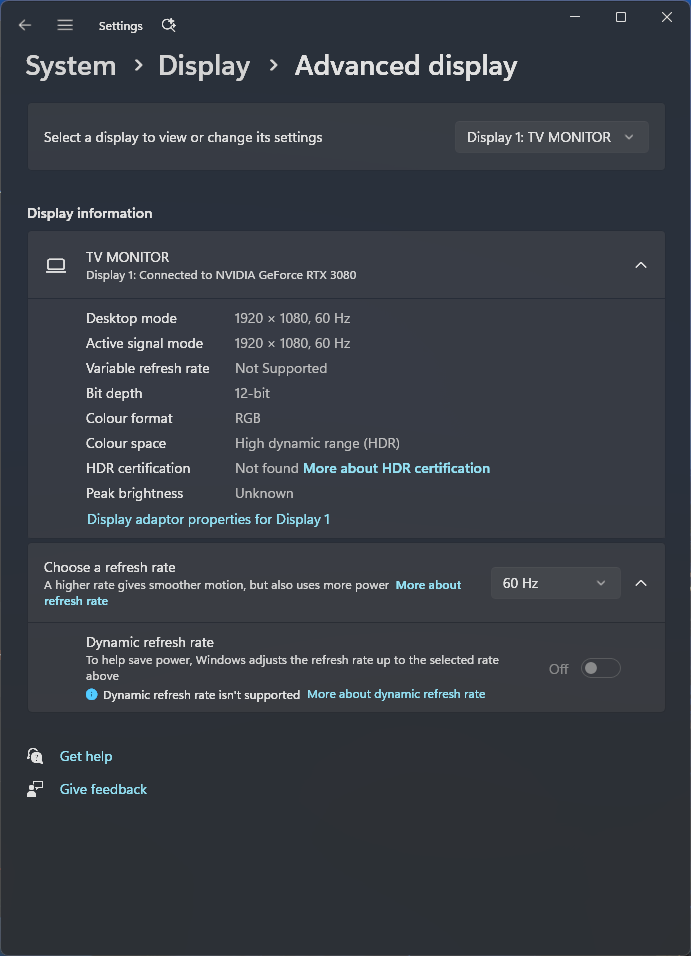Open the hamburger navigation menu

(x=65, y=25)
